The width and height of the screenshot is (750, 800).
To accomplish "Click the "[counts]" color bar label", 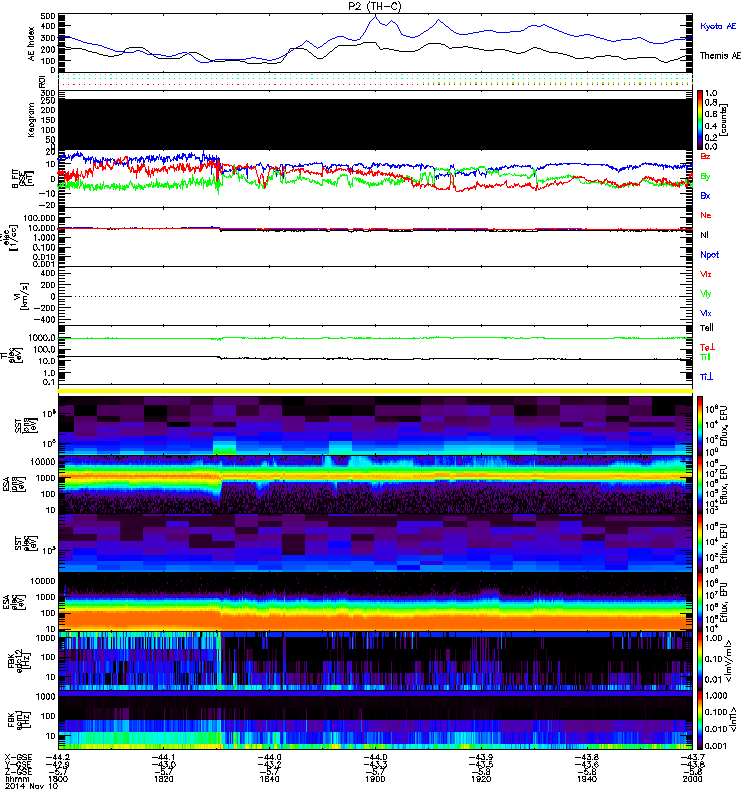I will tap(724, 120).
